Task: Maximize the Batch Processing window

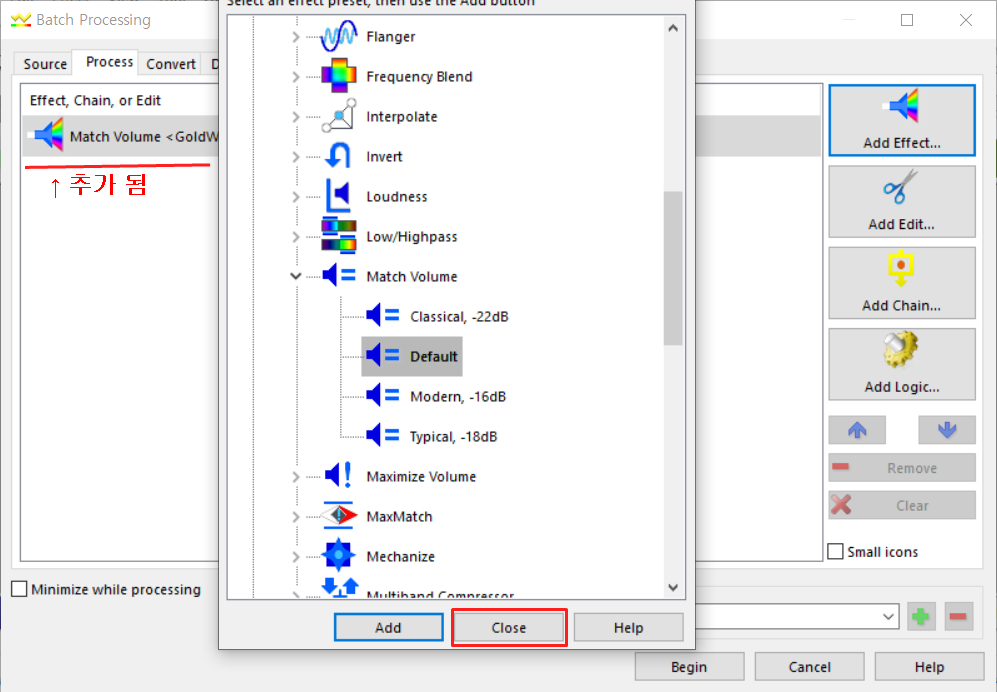Action: click(907, 20)
